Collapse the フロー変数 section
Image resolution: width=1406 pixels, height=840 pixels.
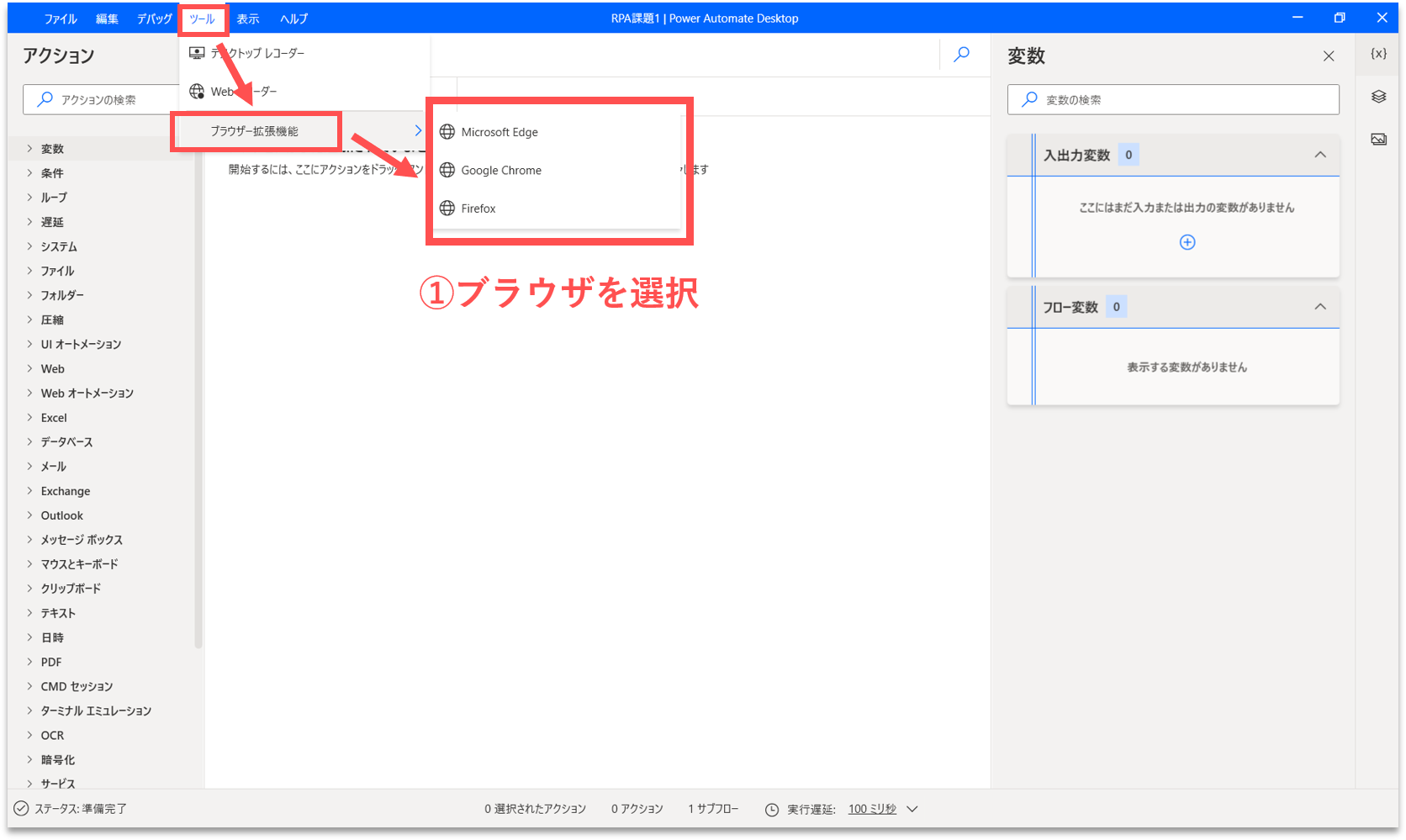1319,307
